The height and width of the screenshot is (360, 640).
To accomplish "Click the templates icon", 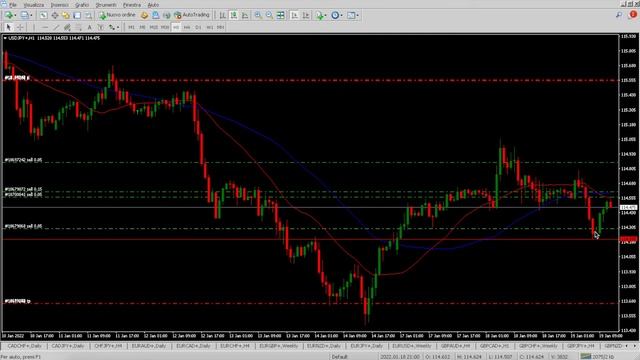I will pos(351,16).
